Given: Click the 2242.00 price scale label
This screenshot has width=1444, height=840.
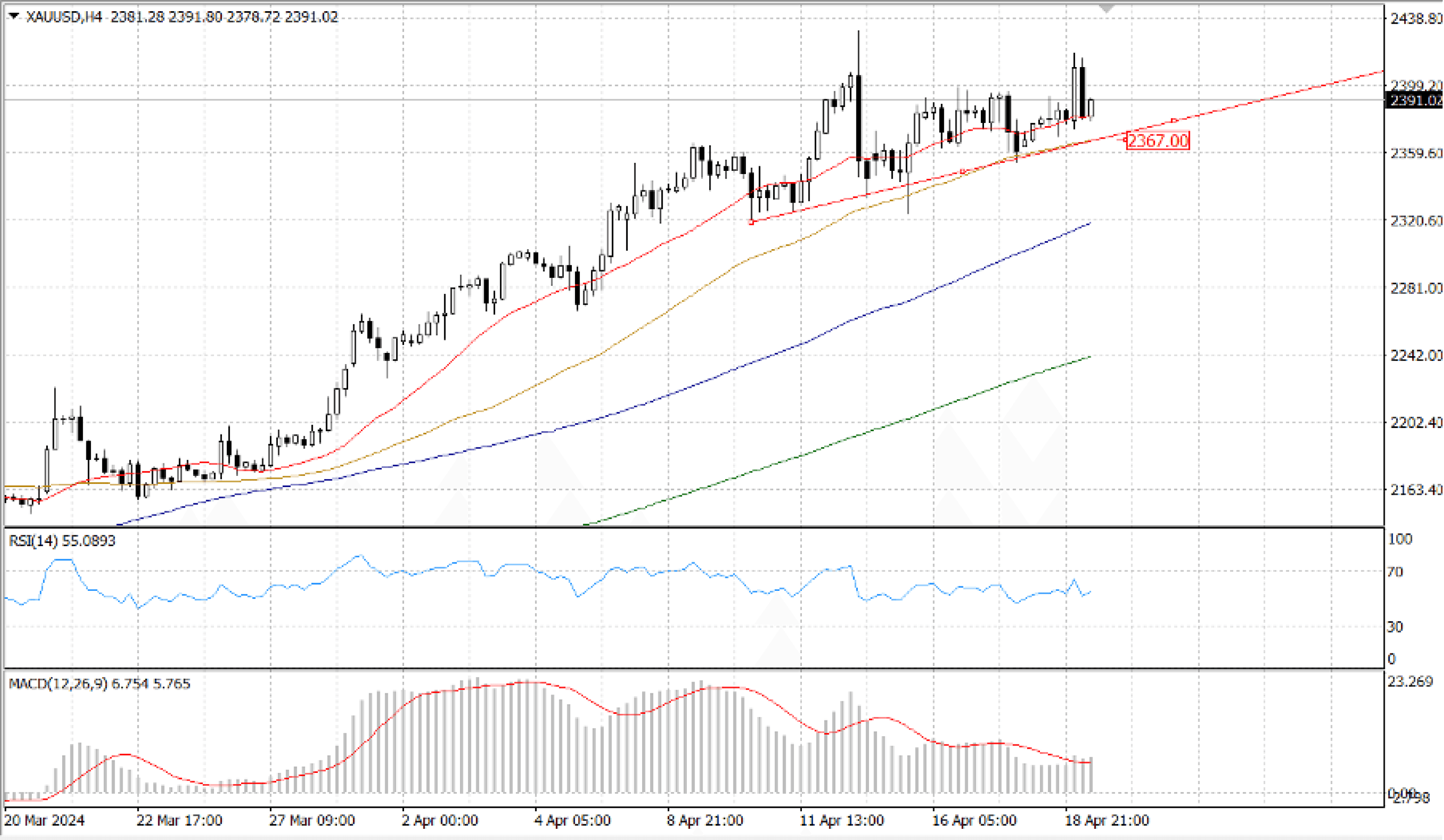Looking at the screenshot, I should 1415,356.
